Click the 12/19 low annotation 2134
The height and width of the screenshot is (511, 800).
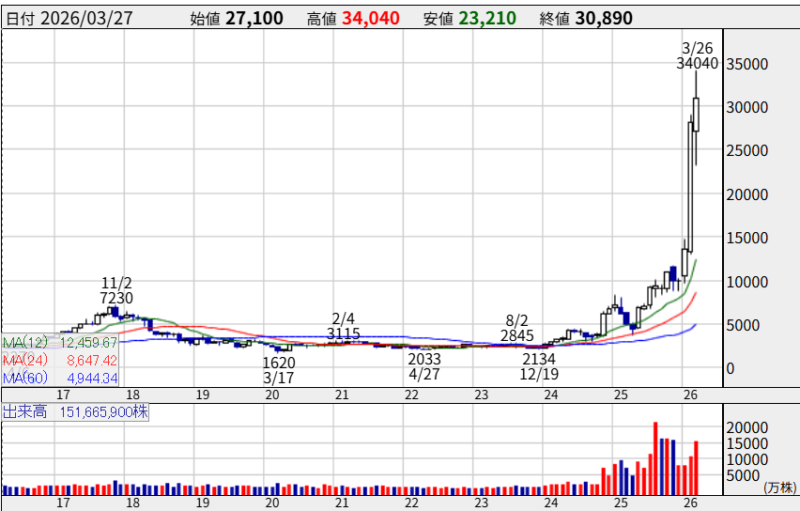coord(540,359)
